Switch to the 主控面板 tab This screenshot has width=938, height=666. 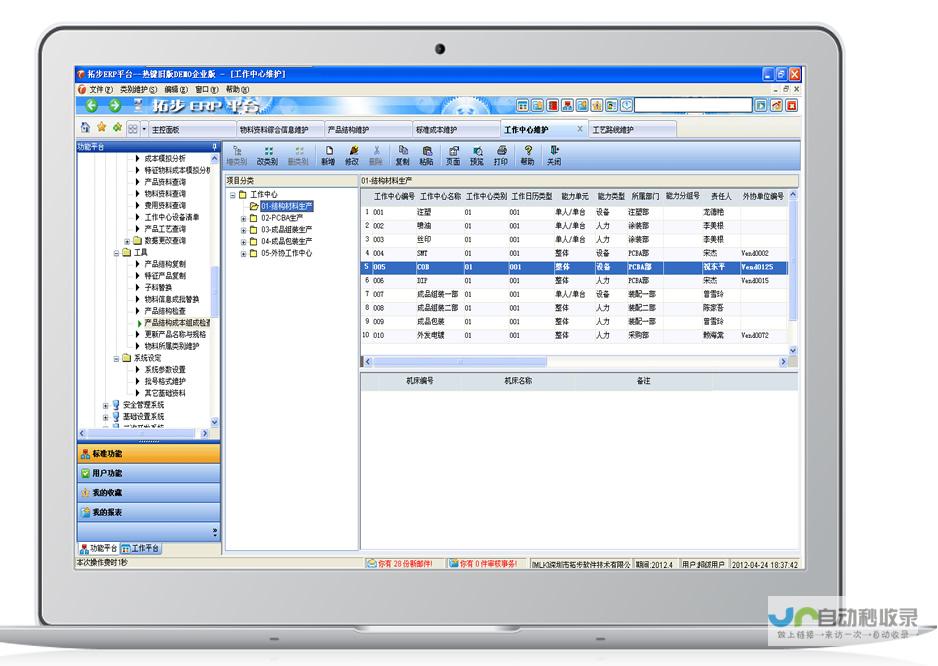tap(191, 129)
